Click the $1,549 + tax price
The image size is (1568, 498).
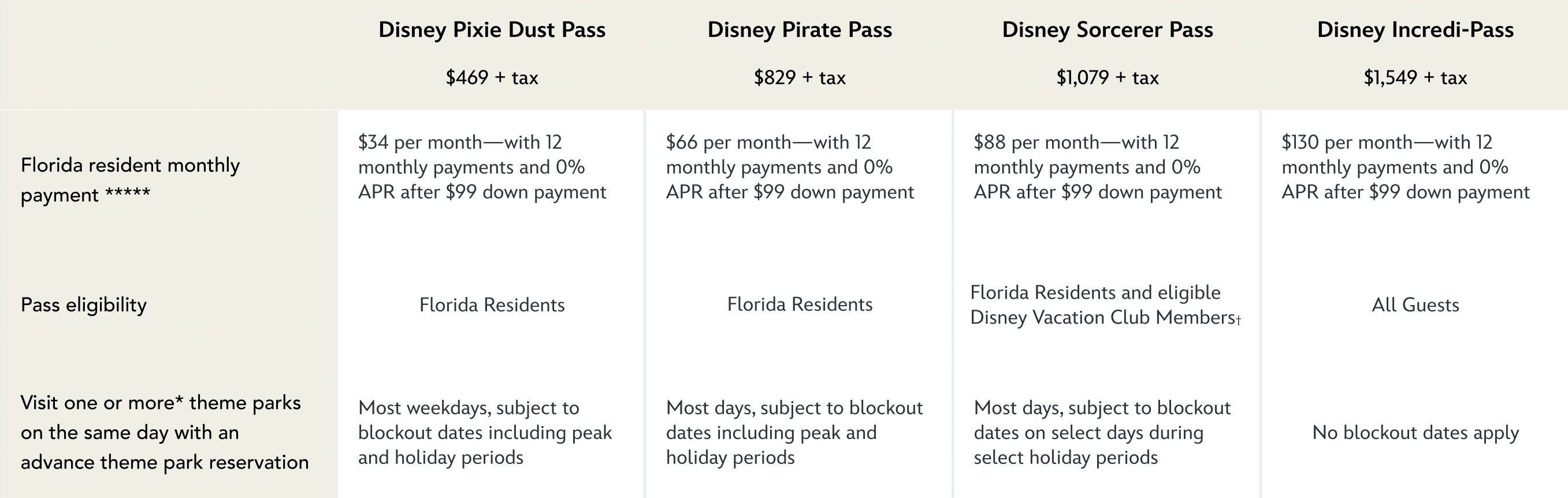(x=1415, y=77)
